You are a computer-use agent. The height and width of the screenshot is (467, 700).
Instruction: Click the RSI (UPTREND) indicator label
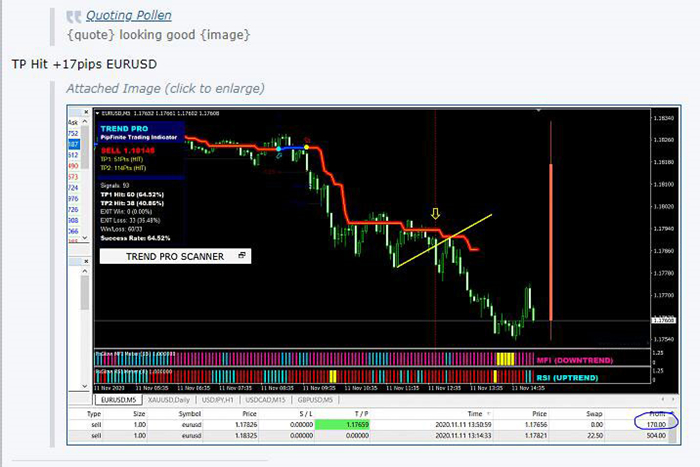pos(567,378)
